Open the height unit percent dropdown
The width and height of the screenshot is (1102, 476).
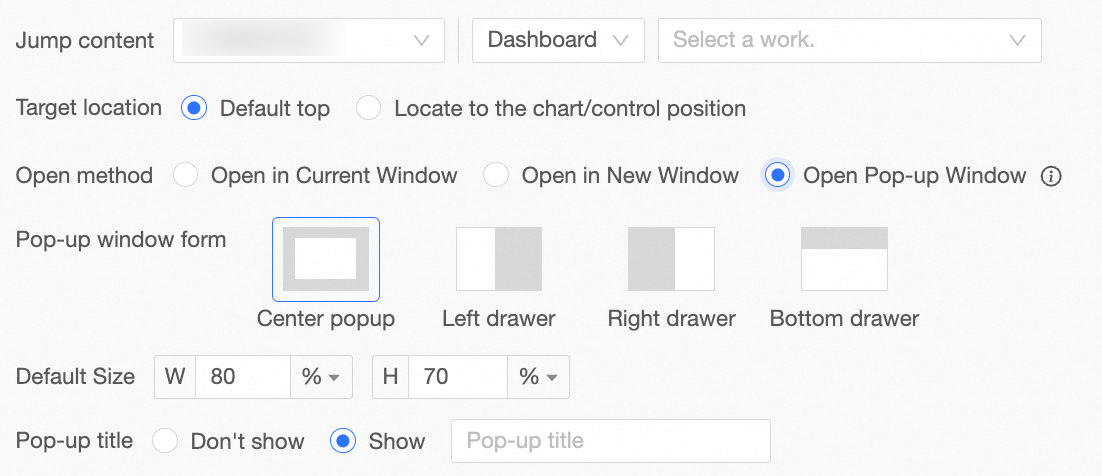point(538,377)
